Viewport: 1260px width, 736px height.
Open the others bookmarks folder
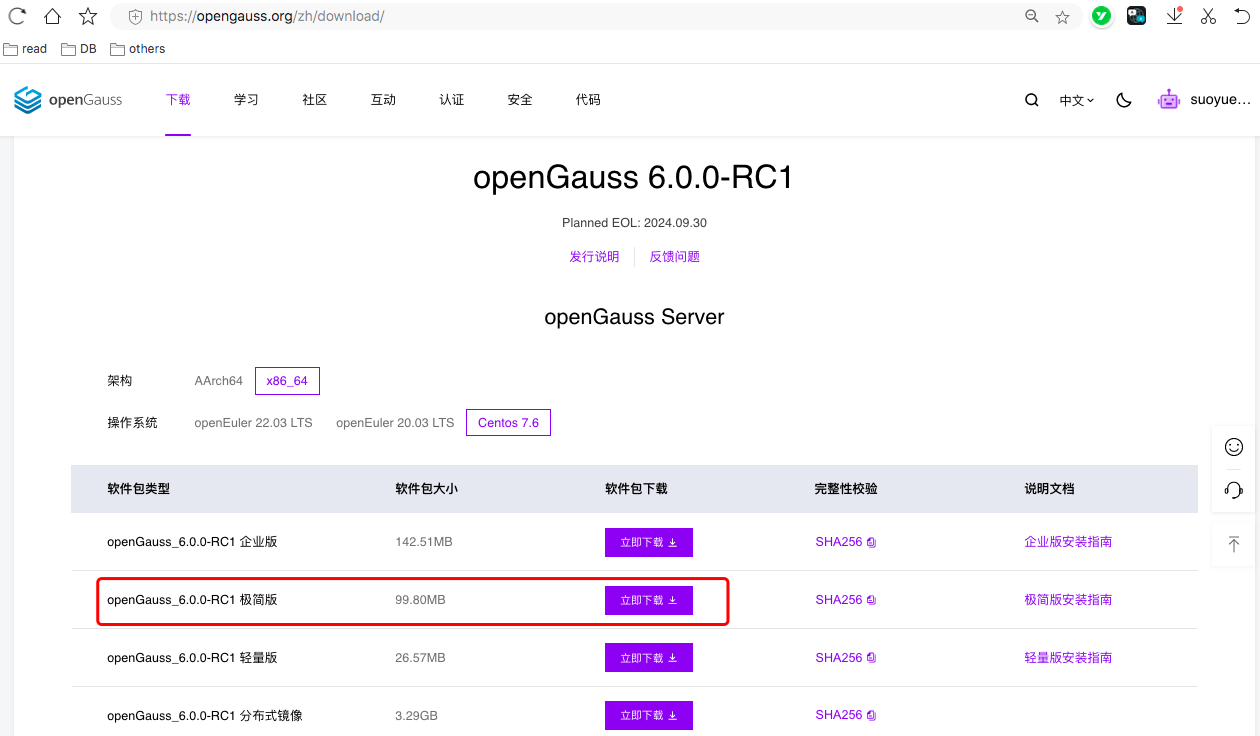[137, 49]
